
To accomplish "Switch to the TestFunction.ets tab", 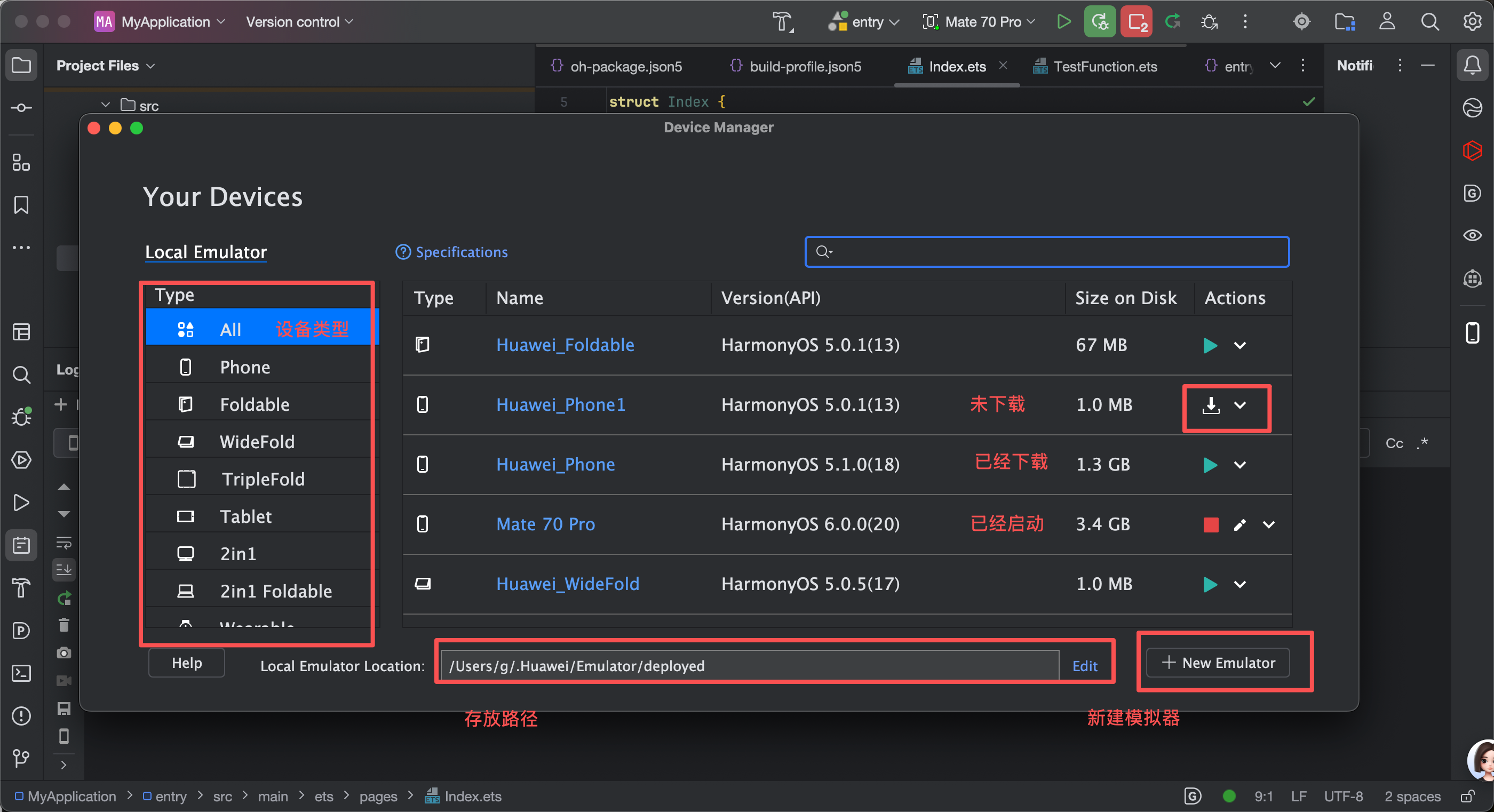I will [x=1104, y=67].
